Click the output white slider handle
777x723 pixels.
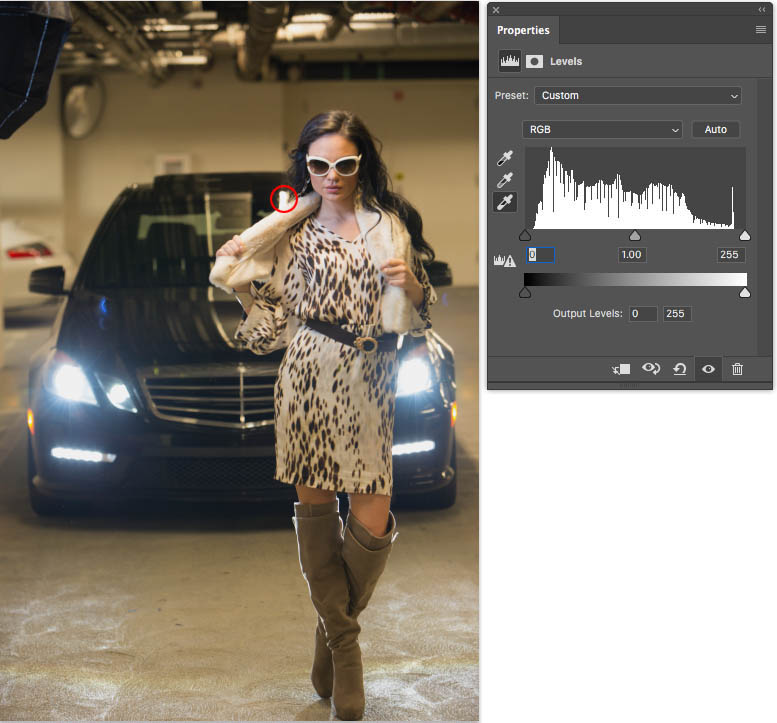tap(744, 293)
